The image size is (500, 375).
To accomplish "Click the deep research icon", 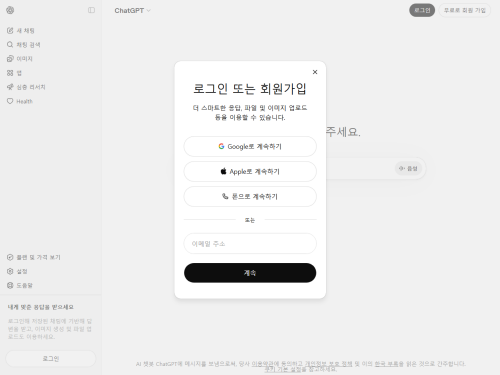I will click(x=10, y=87).
